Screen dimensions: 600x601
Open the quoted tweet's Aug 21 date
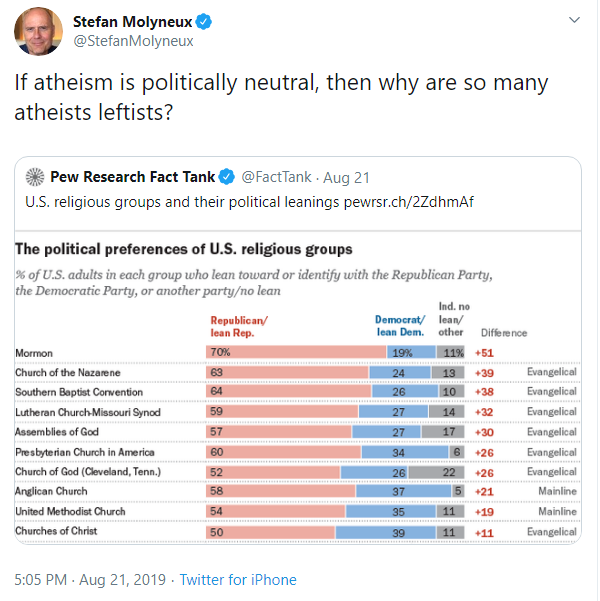(x=349, y=177)
